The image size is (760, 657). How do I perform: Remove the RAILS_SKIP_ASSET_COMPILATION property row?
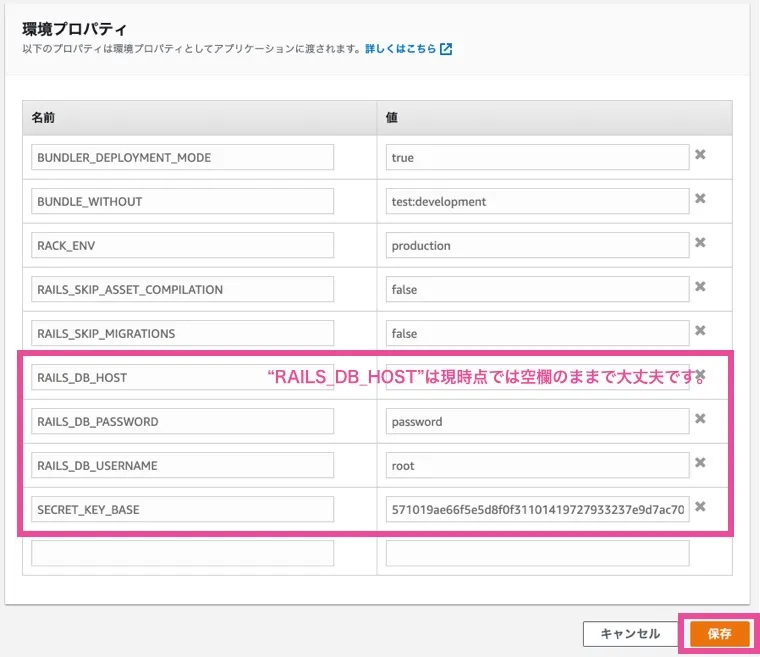700,287
